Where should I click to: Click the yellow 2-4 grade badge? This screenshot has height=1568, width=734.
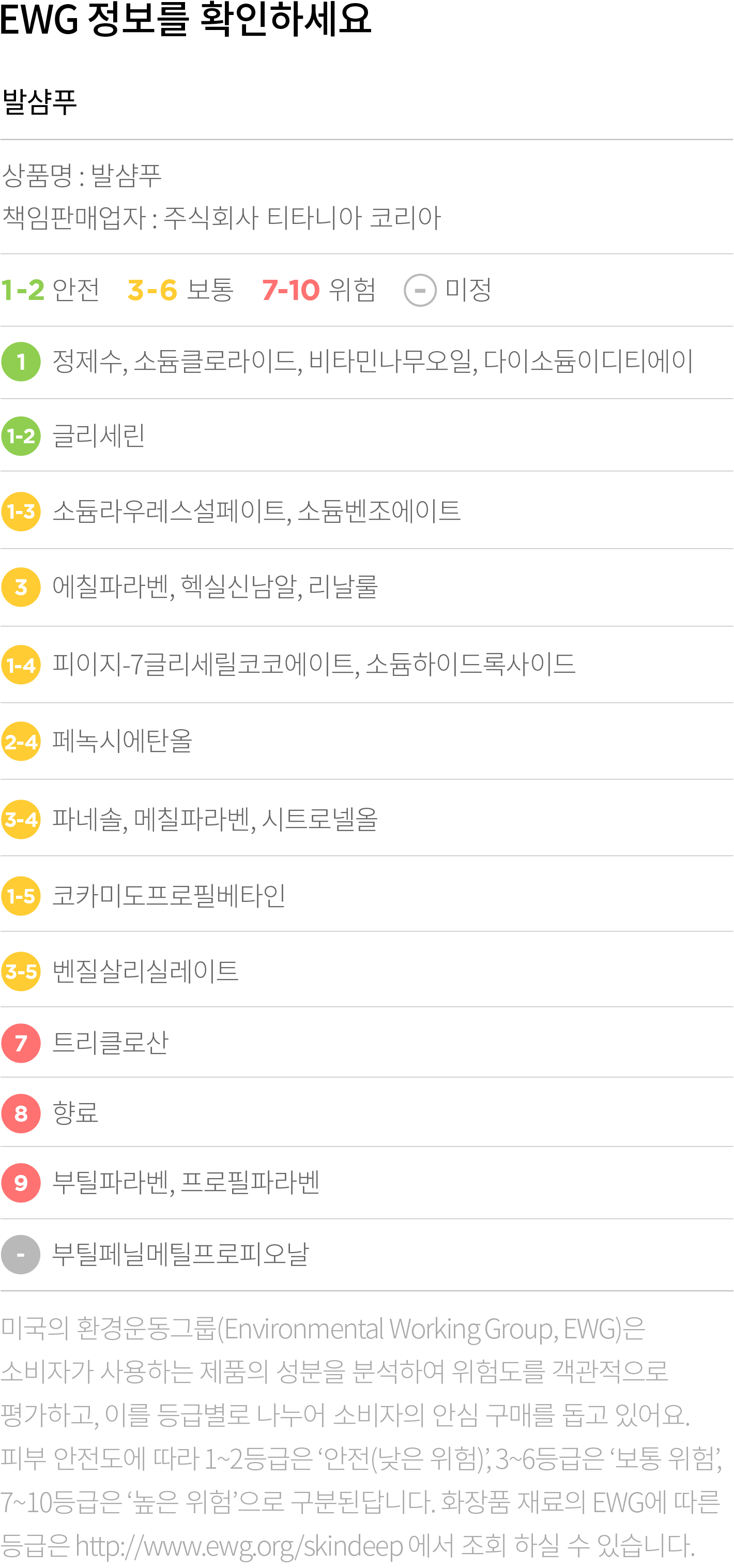pos(21,742)
